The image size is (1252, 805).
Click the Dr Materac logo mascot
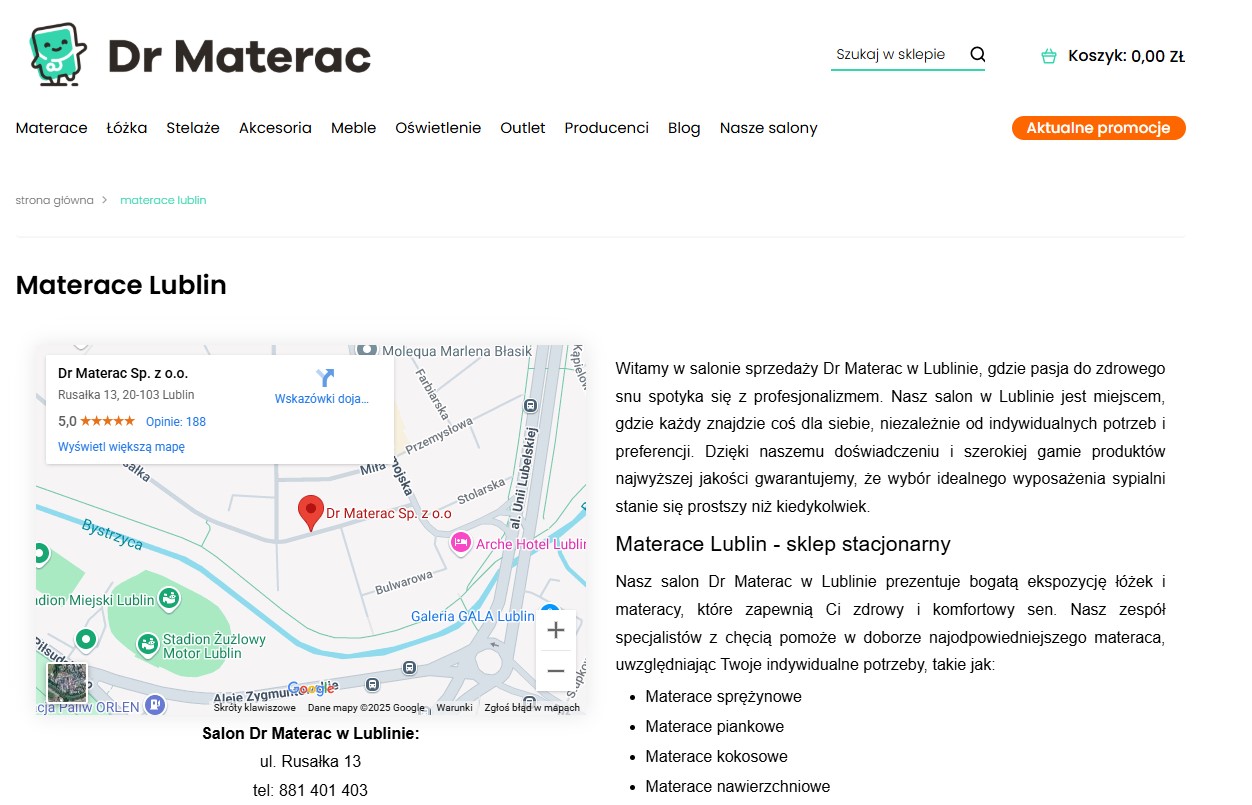pos(58,54)
